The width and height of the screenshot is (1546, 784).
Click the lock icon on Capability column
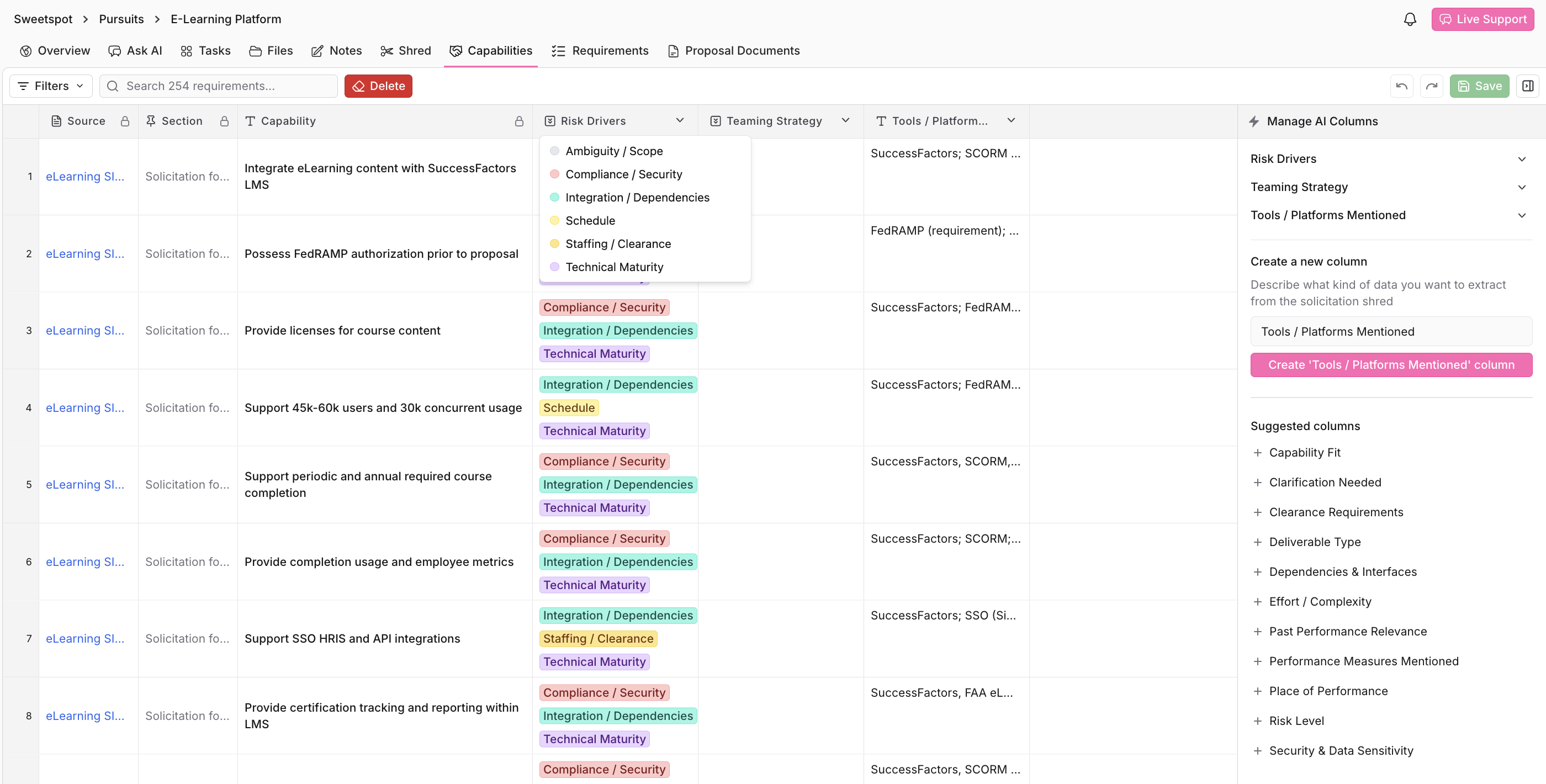pos(519,121)
